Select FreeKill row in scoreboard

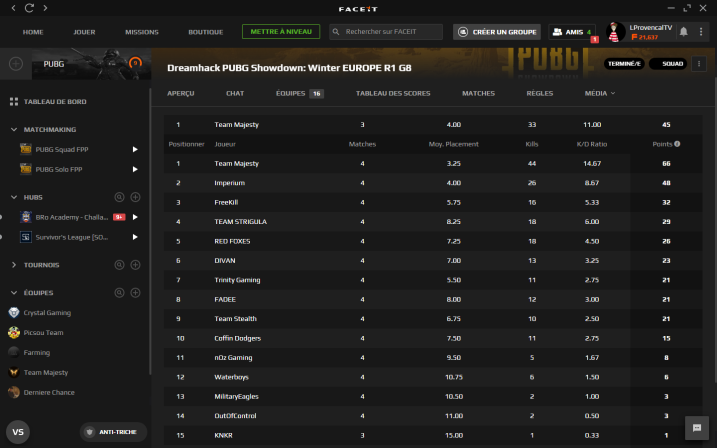point(433,202)
